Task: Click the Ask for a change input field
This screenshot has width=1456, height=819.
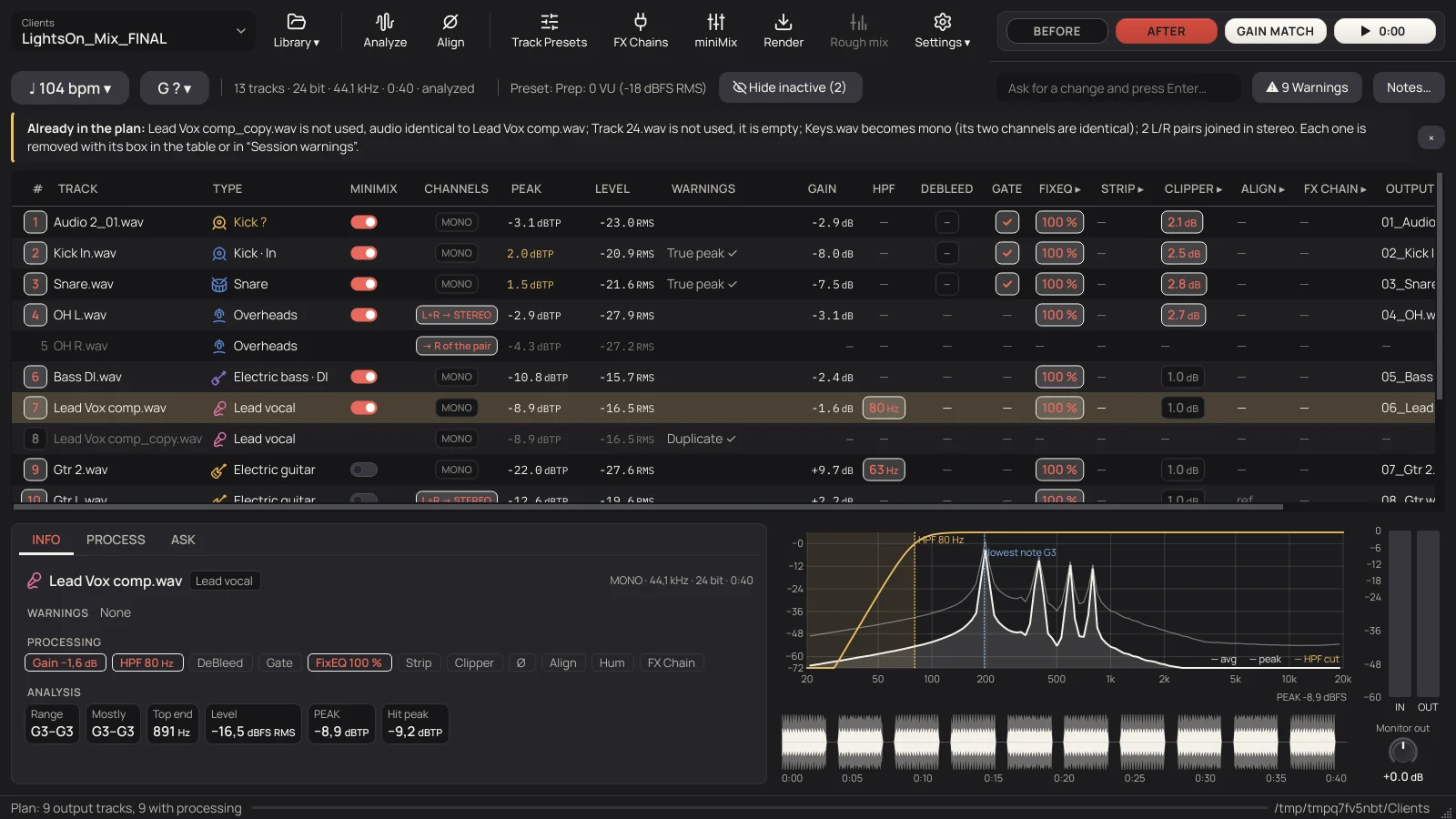Action: [1117, 88]
